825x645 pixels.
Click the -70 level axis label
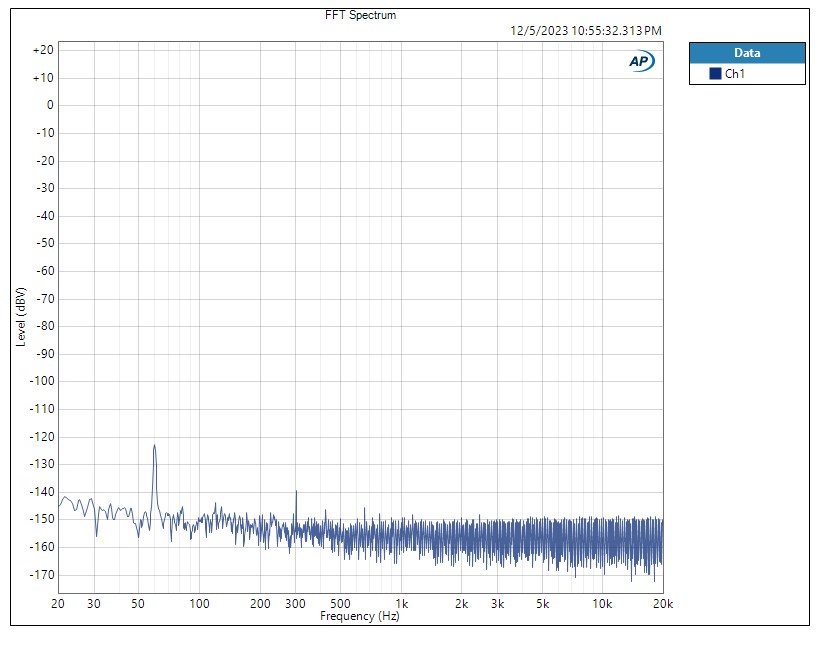pos(45,299)
